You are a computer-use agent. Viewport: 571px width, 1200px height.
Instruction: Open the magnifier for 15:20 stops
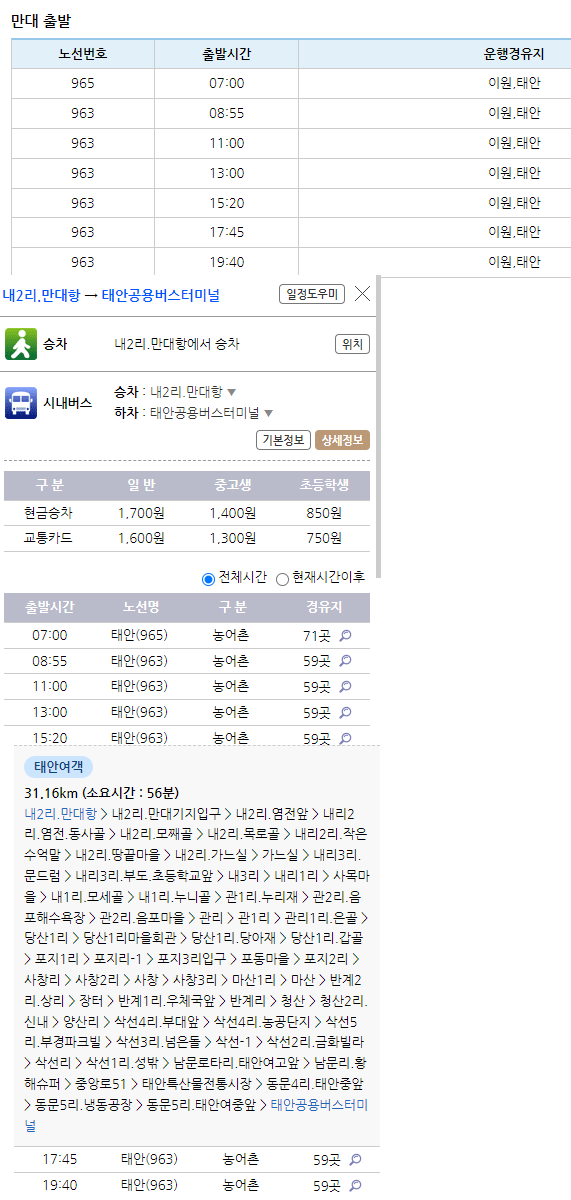346,738
